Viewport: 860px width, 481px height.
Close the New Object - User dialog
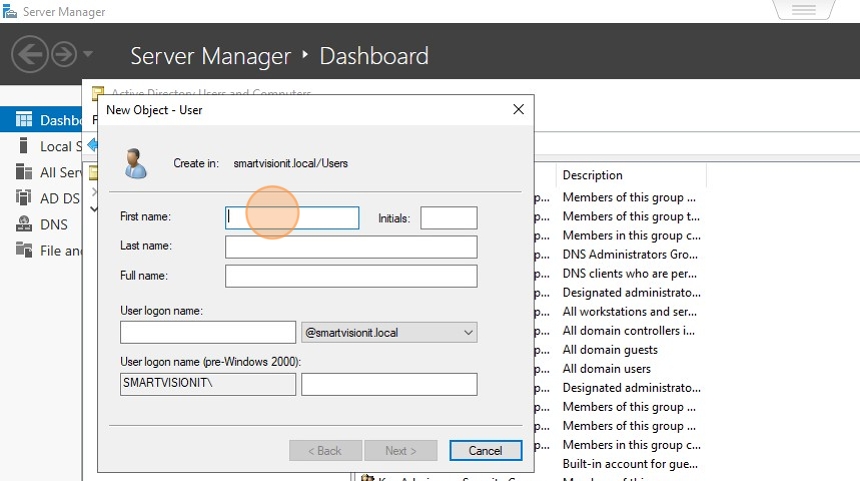518,109
